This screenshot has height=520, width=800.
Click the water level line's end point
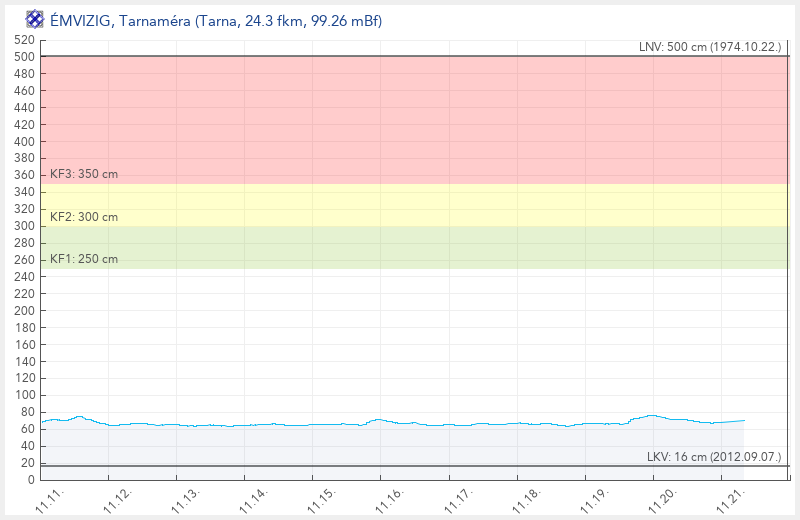[x=745, y=420]
